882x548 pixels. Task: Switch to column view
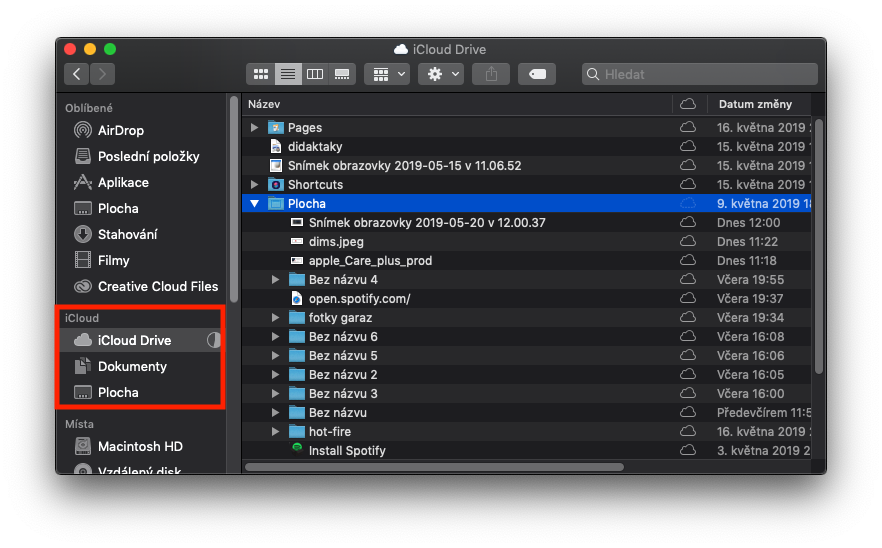(x=315, y=74)
